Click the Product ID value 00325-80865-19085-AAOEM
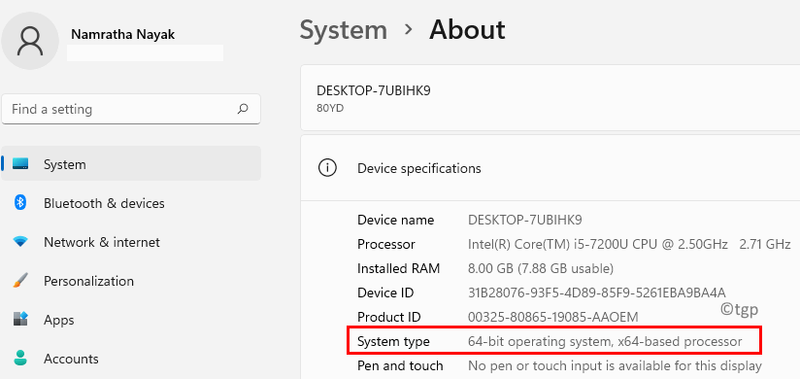 click(553, 317)
